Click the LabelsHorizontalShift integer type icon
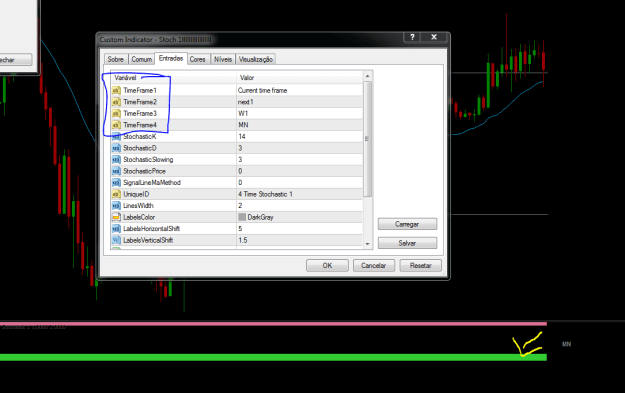 click(116, 229)
